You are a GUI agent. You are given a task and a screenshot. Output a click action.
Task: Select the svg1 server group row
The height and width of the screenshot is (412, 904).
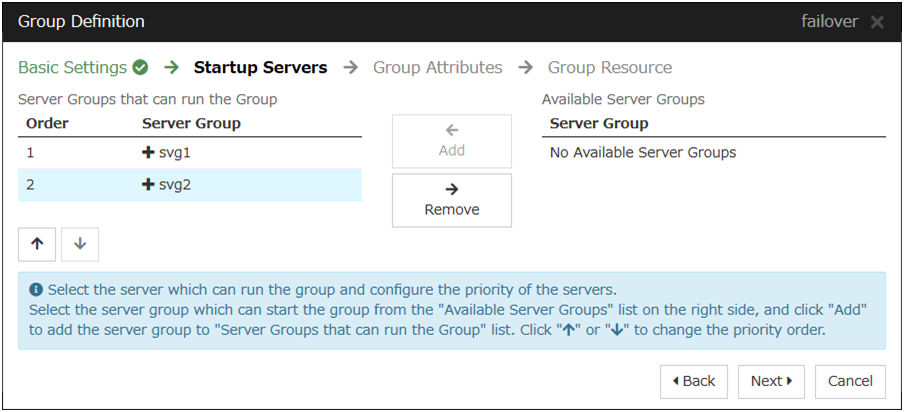click(x=190, y=153)
